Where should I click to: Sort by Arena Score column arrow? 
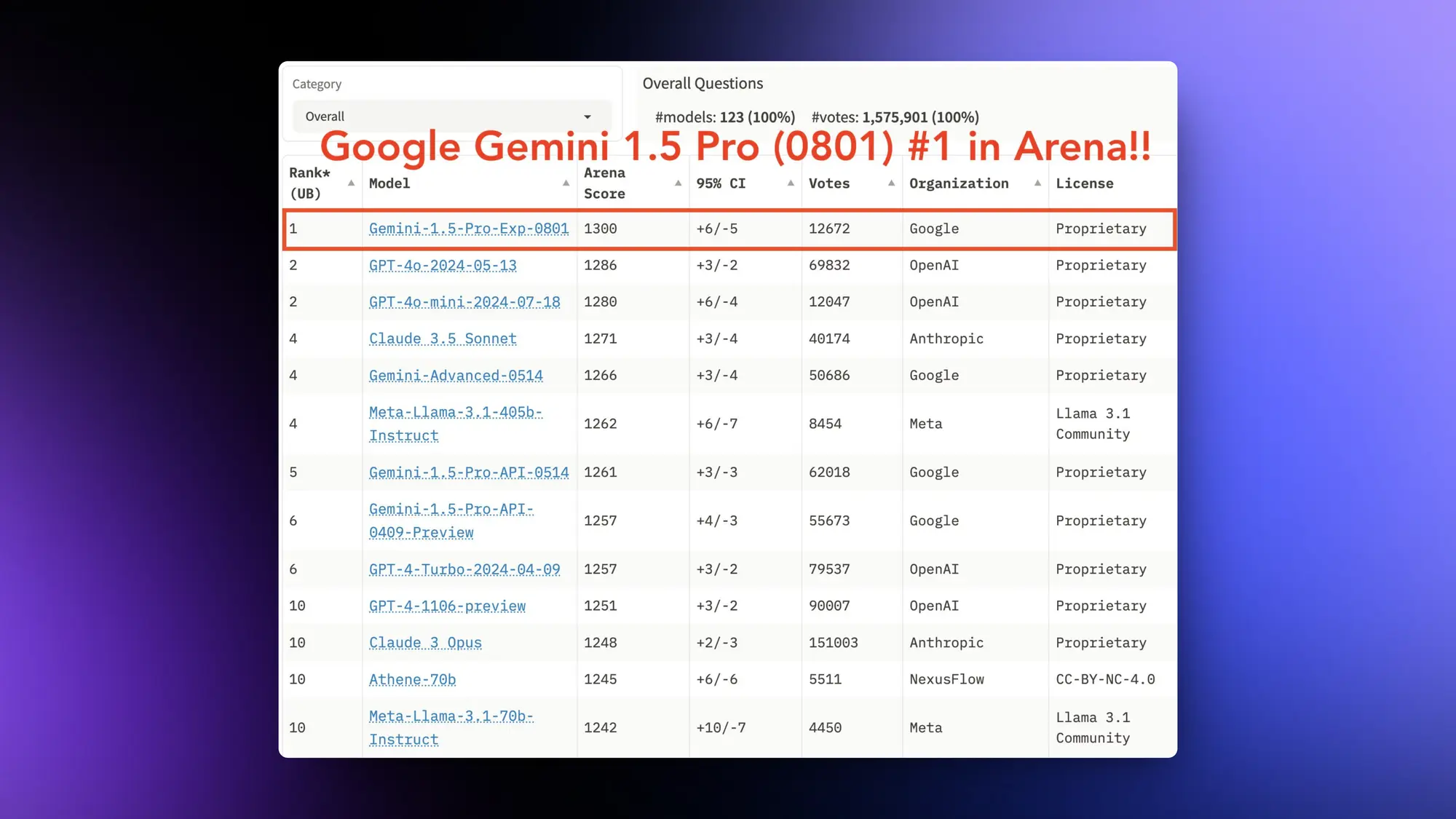pyautogui.click(x=678, y=183)
